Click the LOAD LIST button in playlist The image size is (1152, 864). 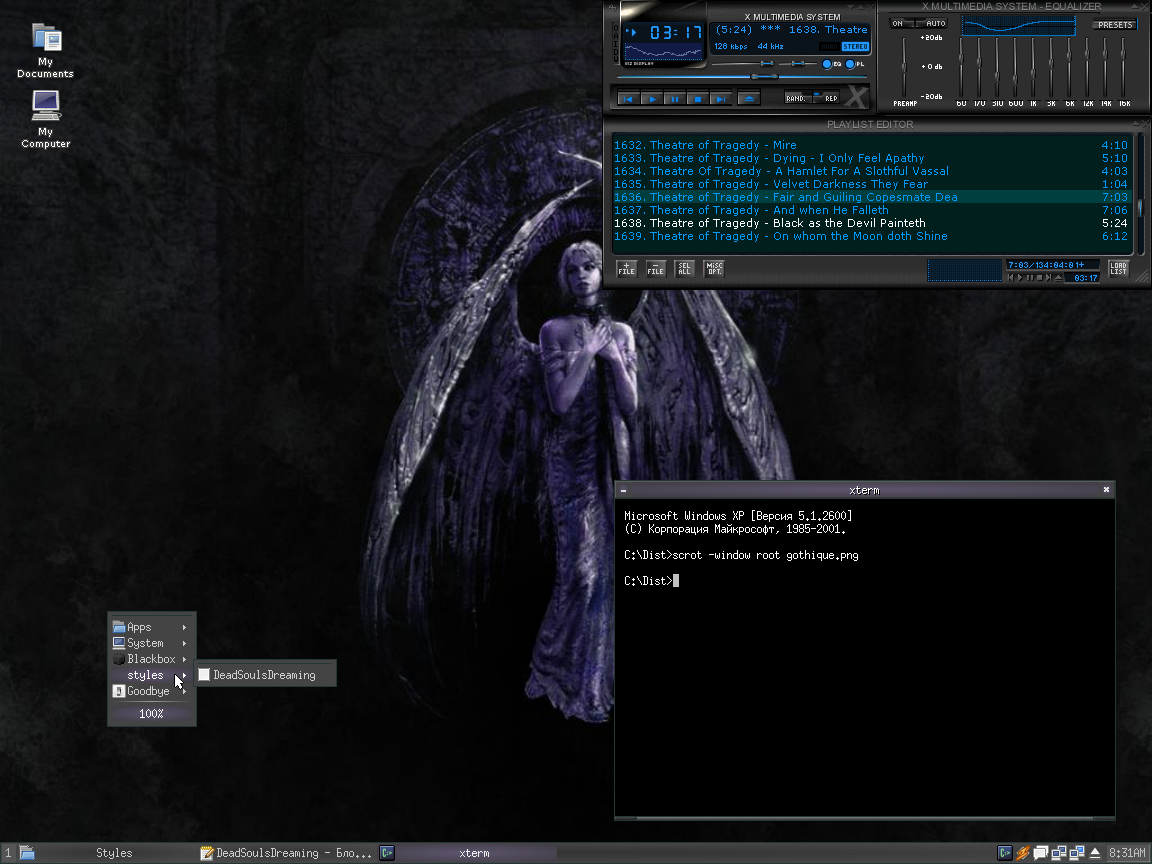[x=1118, y=269]
